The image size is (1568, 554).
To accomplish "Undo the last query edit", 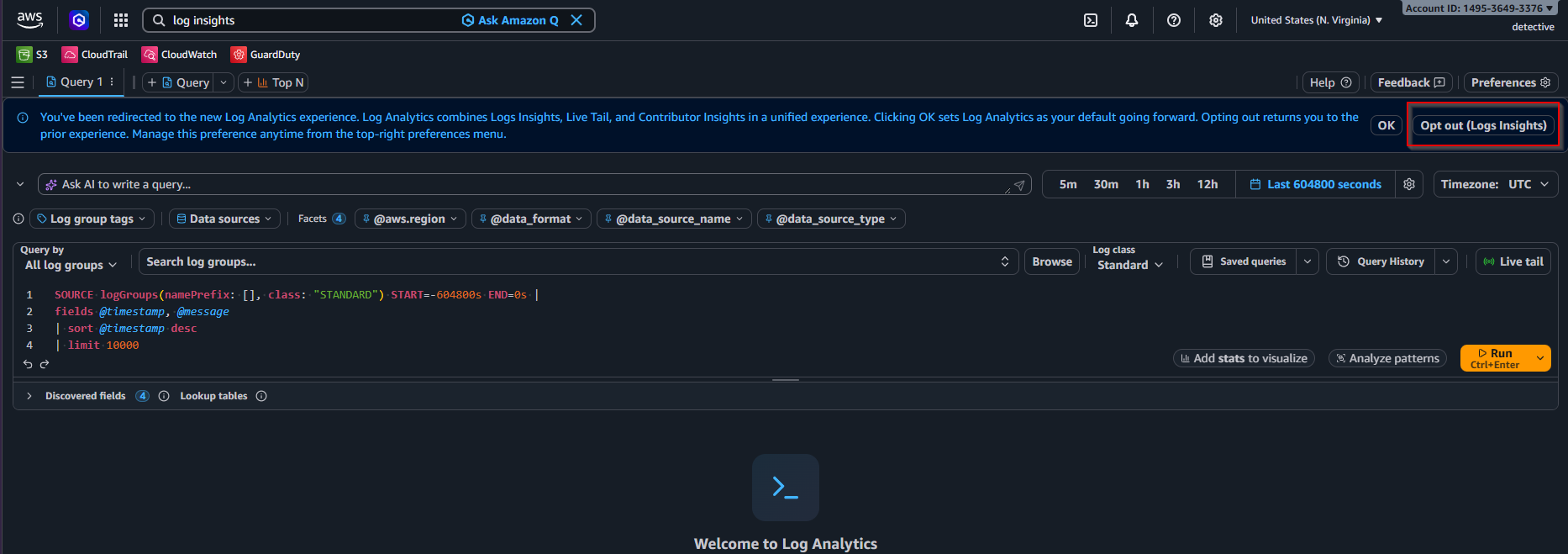I will [x=28, y=364].
